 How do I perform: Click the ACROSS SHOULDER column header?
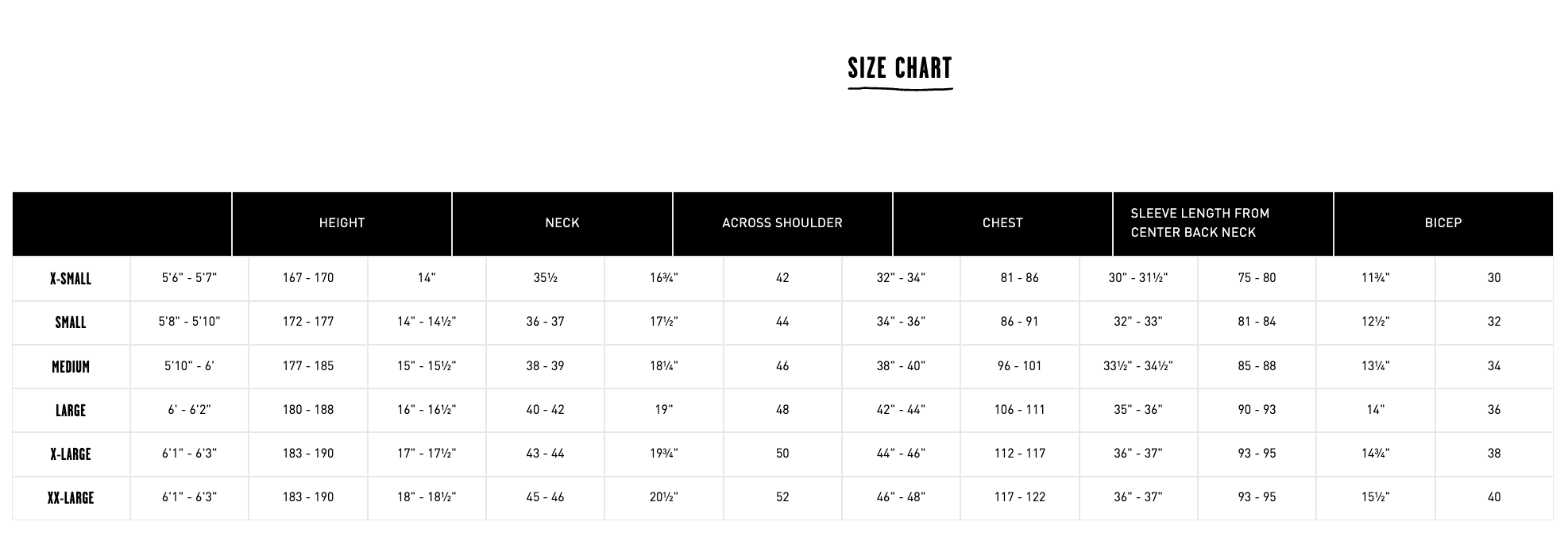(x=782, y=223)
